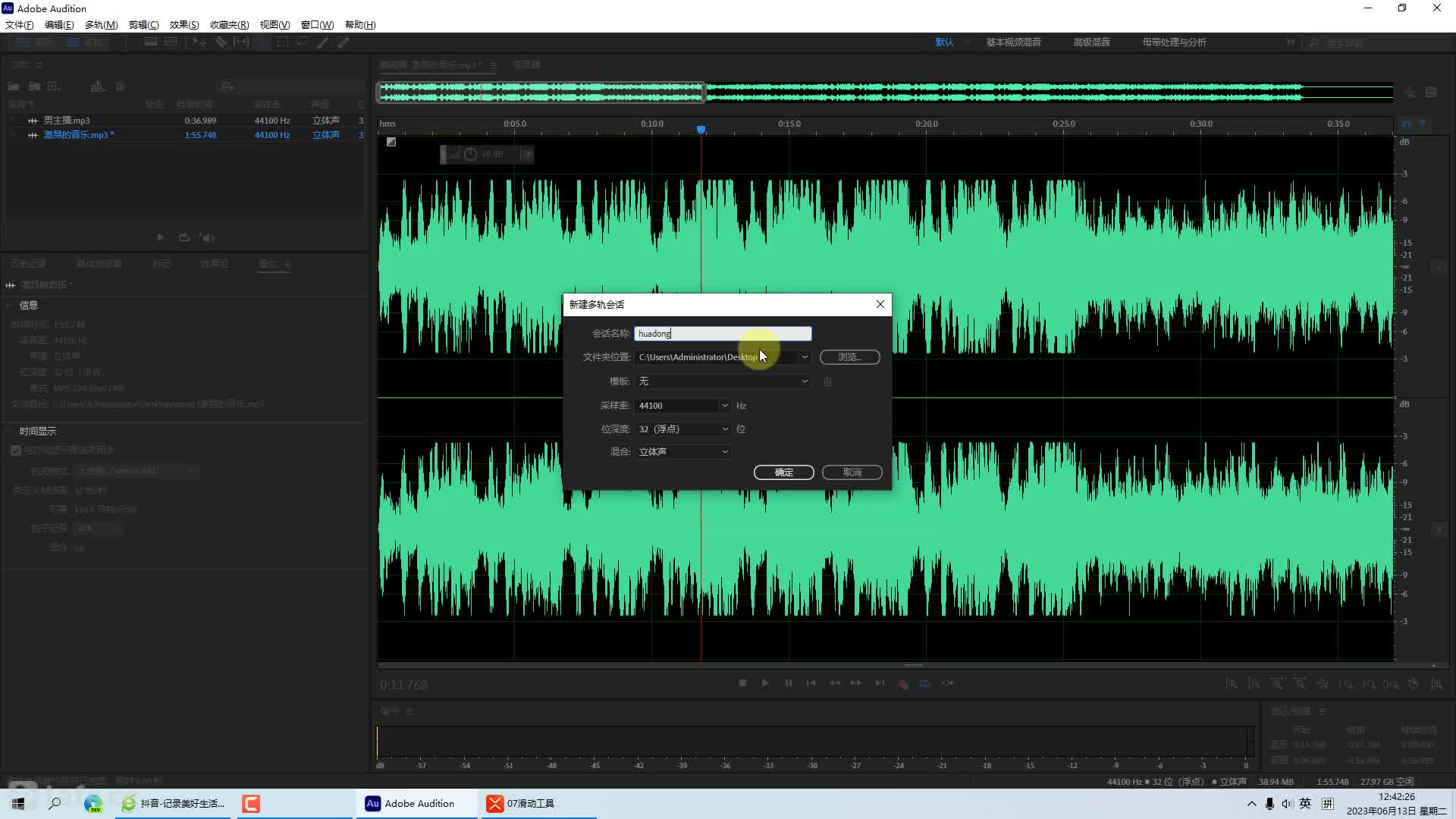Click trash icon in Files panel

coord(120,86)
